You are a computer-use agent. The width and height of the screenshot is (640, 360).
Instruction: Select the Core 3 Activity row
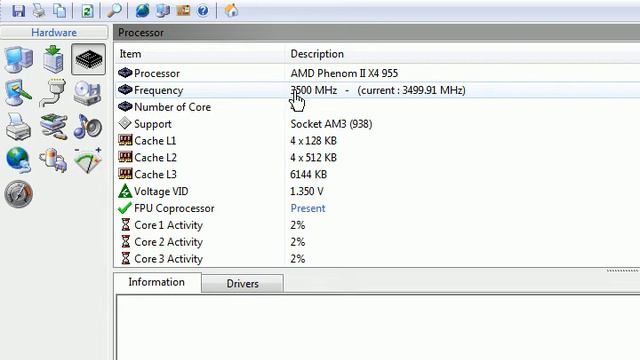(377, 259)
